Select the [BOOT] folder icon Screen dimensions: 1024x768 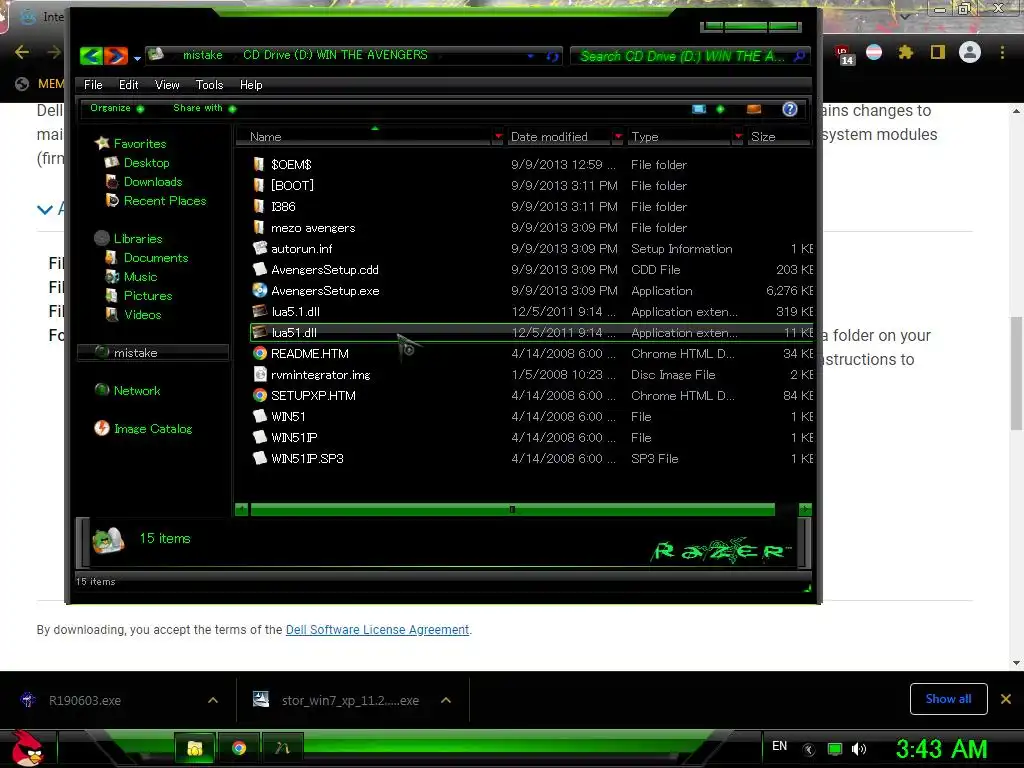point(259,185)
